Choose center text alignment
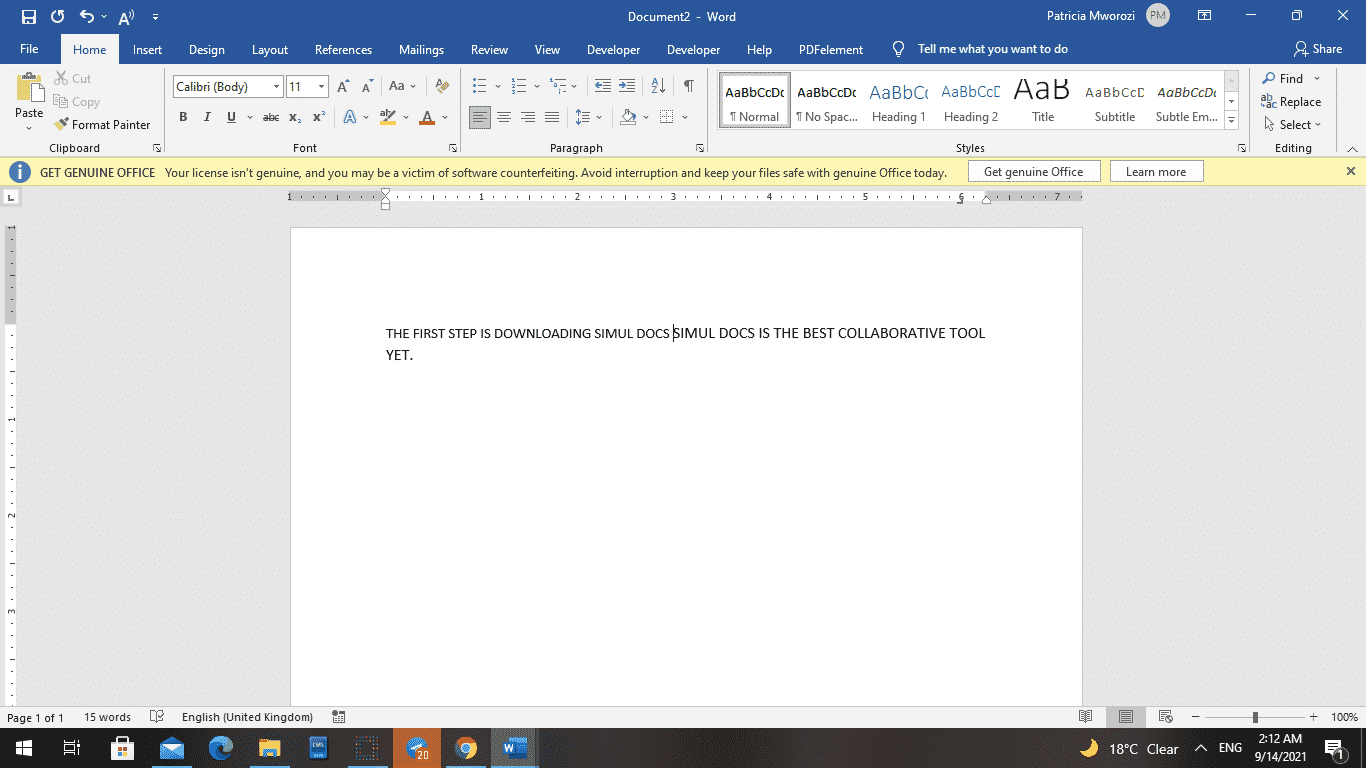 pos(504,117)
